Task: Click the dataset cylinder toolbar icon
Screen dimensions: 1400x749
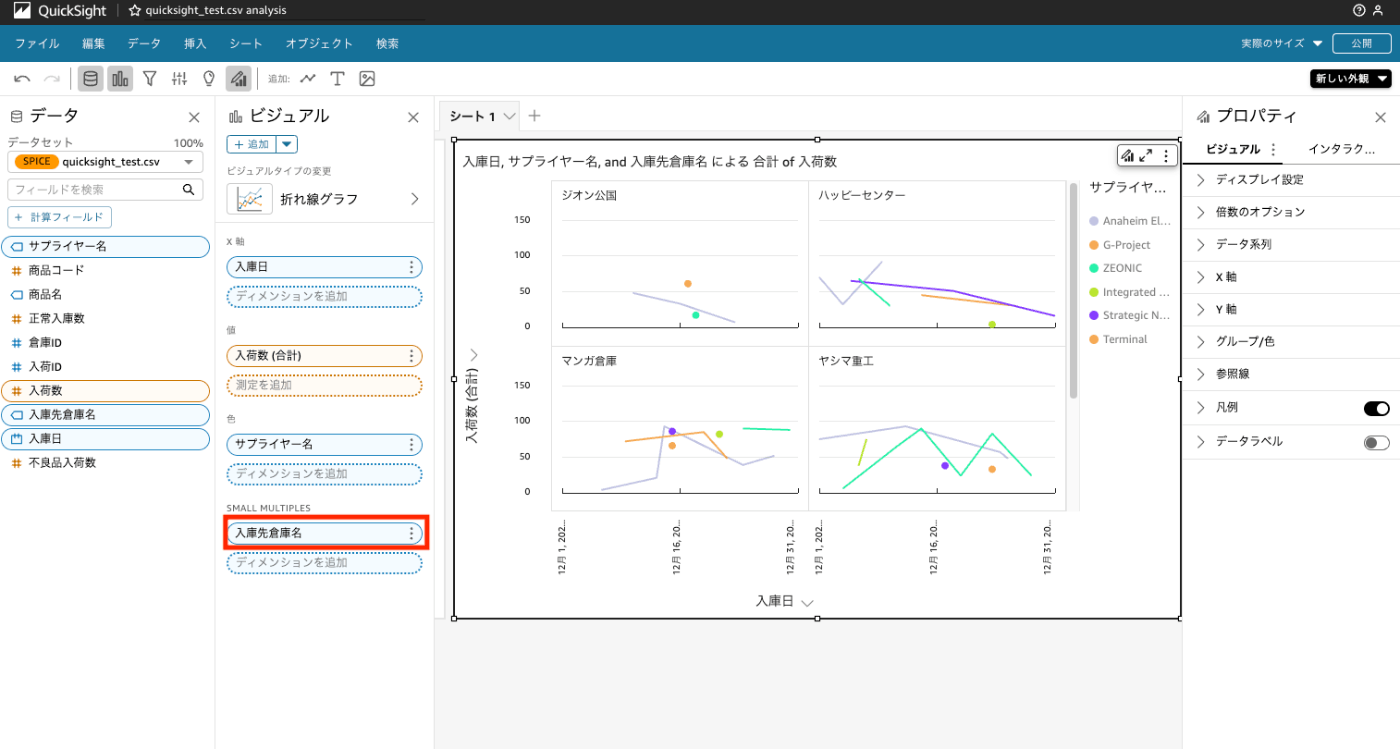Action: click(x=91, y=79)
